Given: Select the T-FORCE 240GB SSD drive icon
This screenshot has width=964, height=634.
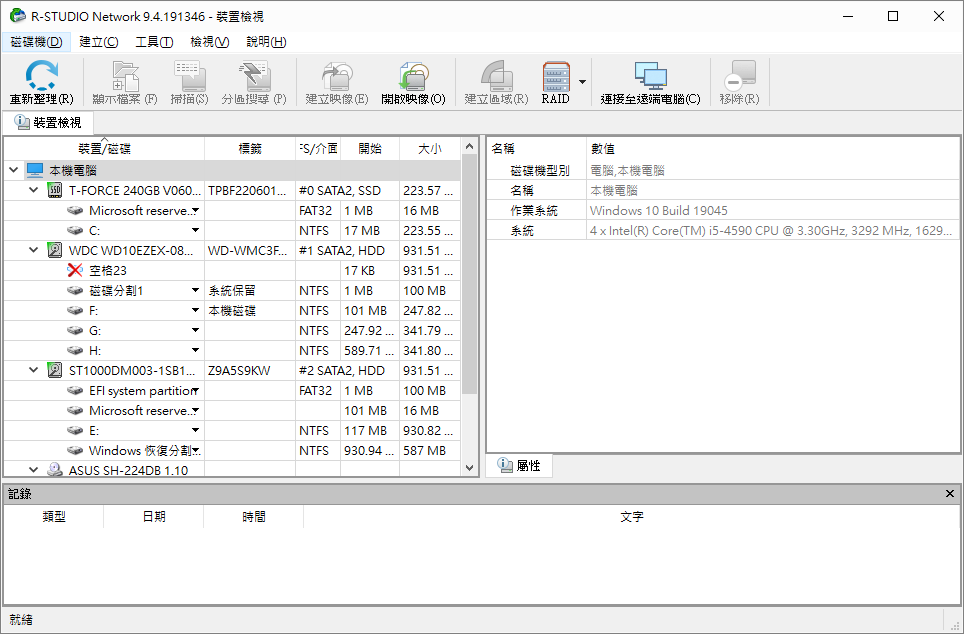Looking at the screenshot, I should pyautogui.click(x=55, y=191).
